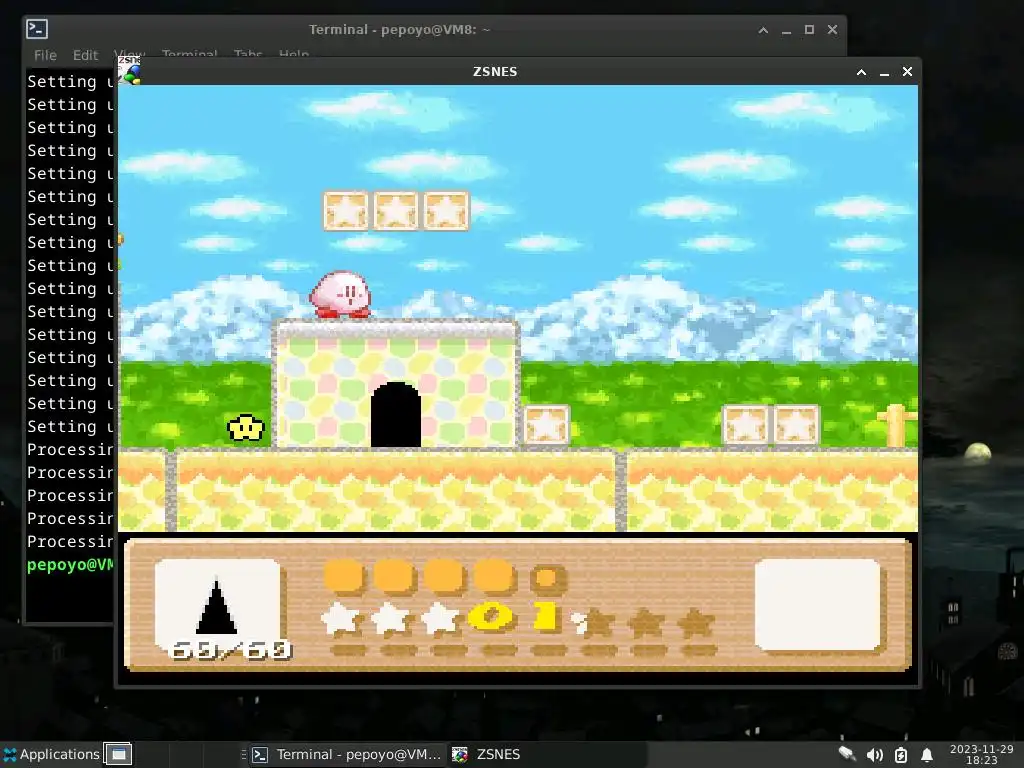Switch to the Terminal taskbar button
1024x768 pixels.
tap(347, 754)
